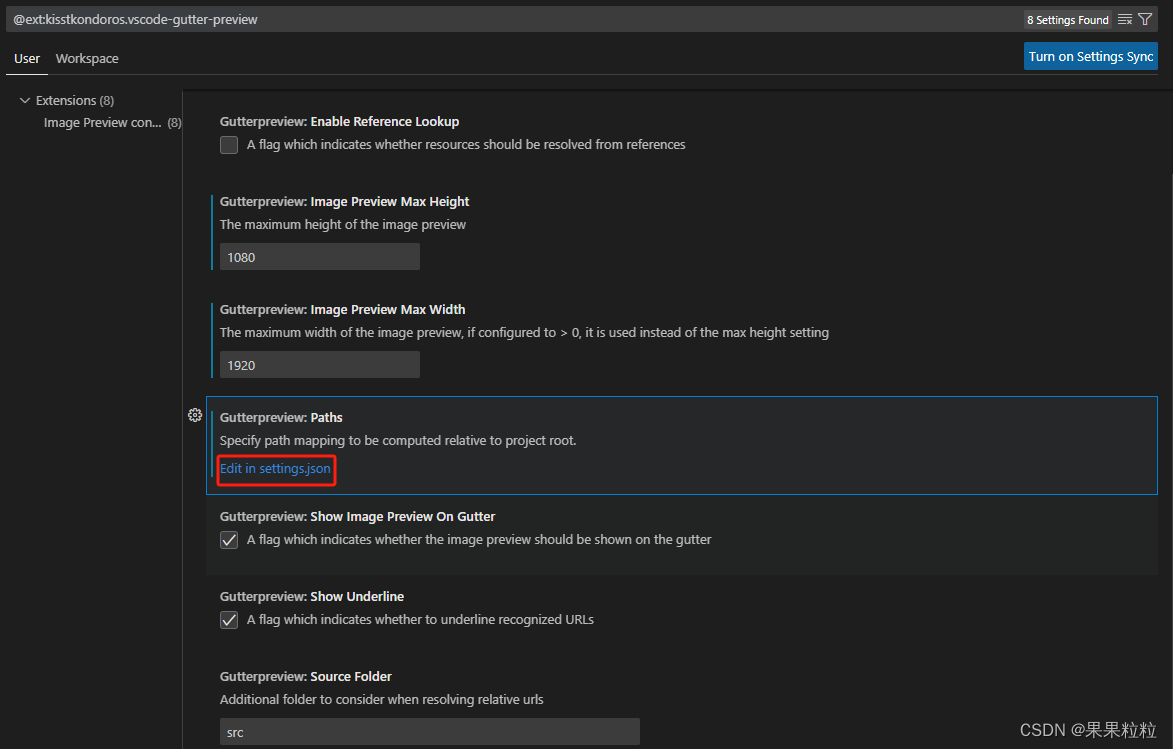Open Edit in settings.json link
The height and width of the screenshot is (749, 1173).
coord(276,468)
